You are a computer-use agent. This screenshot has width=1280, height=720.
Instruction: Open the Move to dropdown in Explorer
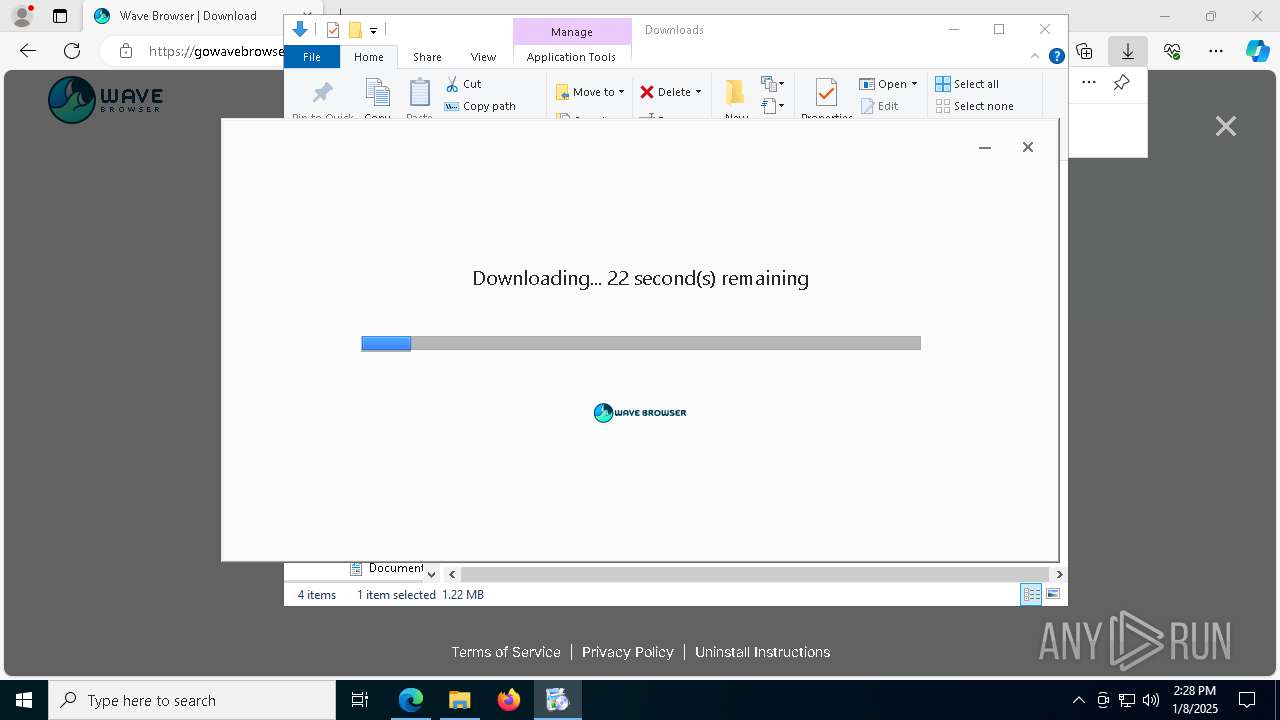click(590, 92)
